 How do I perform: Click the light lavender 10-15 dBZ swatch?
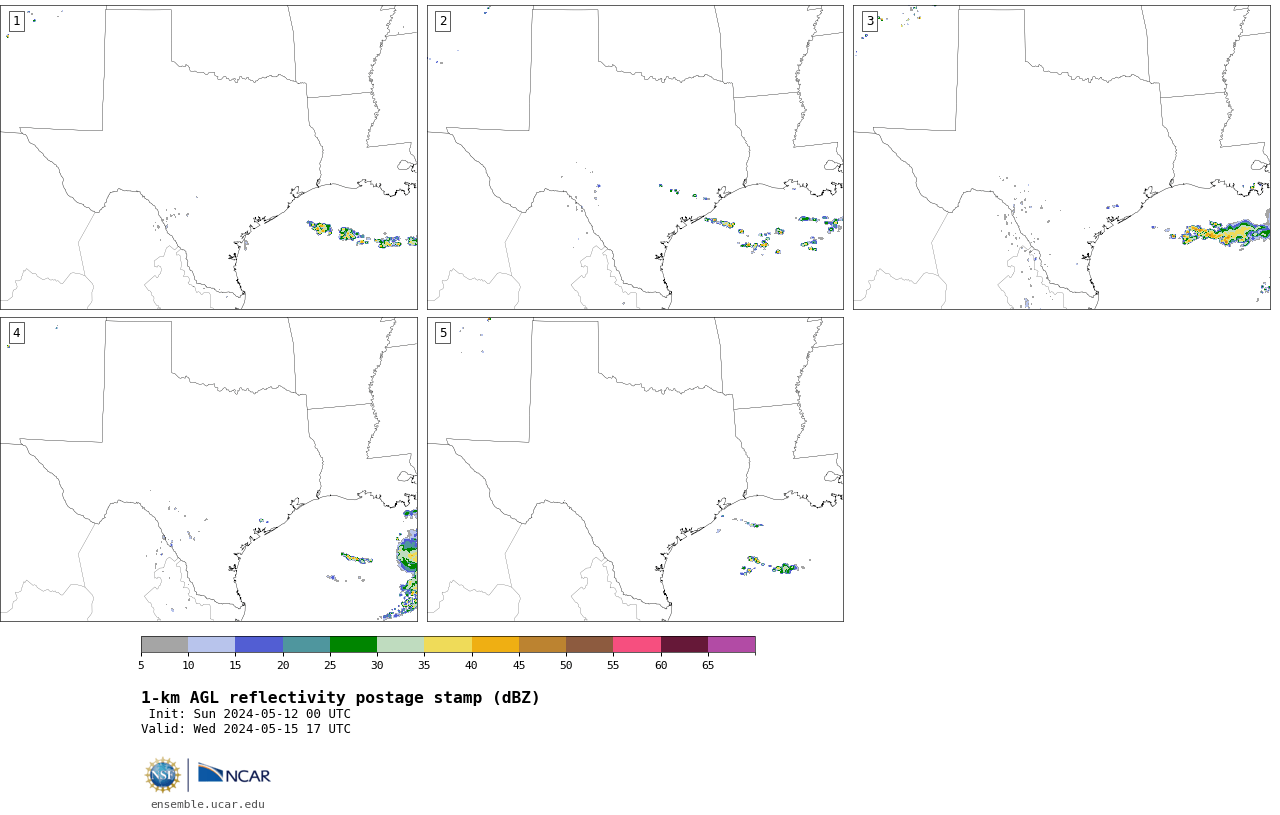(x=211, y=644)
